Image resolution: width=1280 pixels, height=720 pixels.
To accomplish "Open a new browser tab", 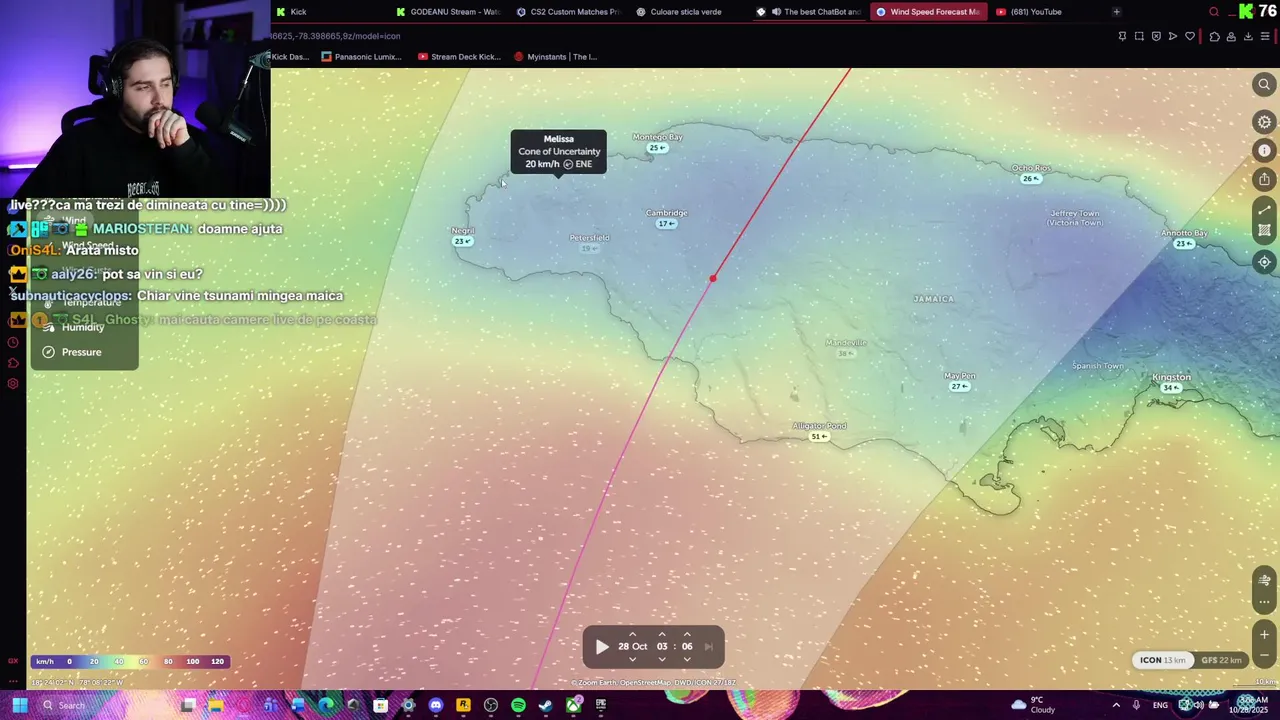I will (x=1116, y=12).
